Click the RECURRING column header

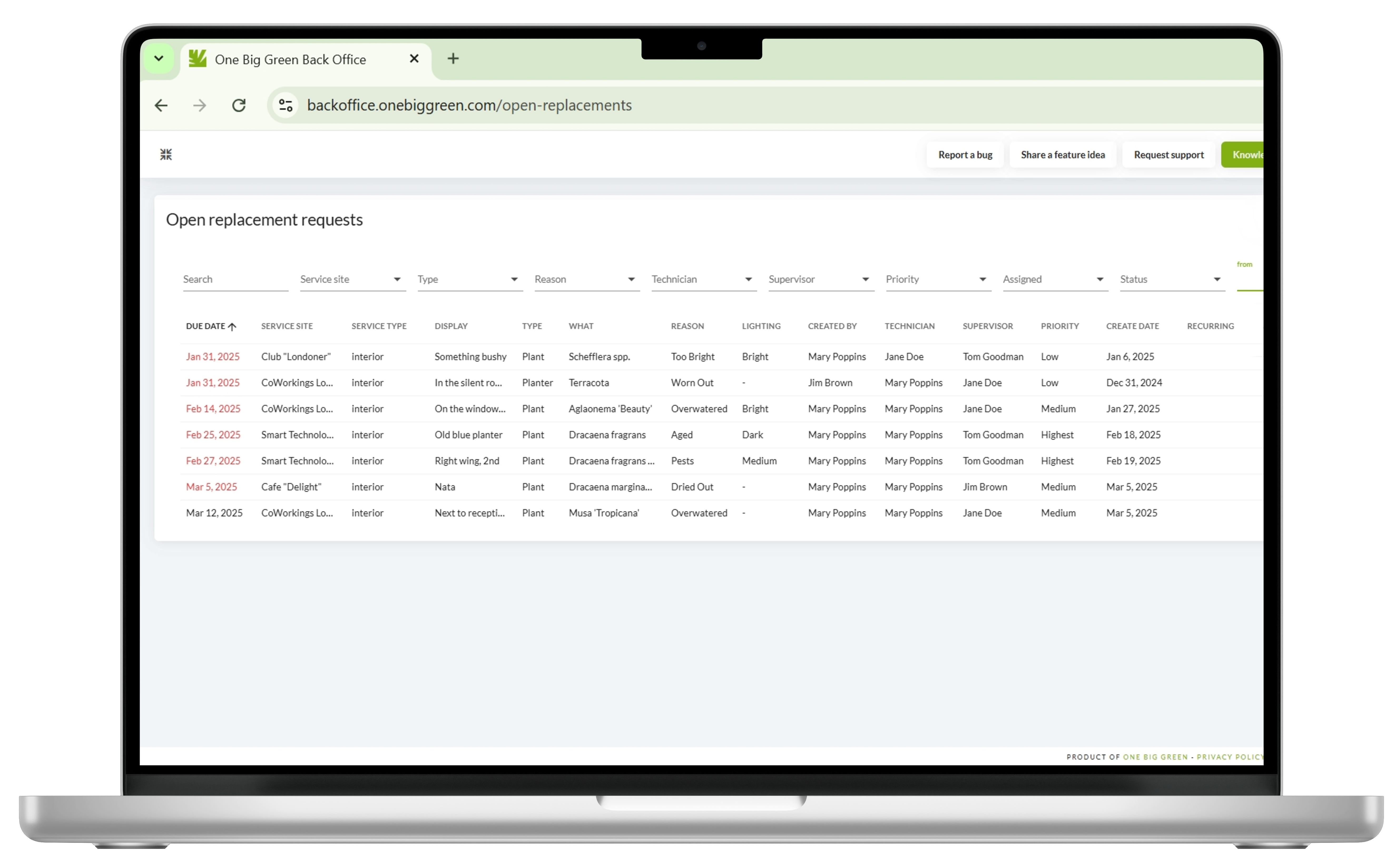click(1210, 326)
